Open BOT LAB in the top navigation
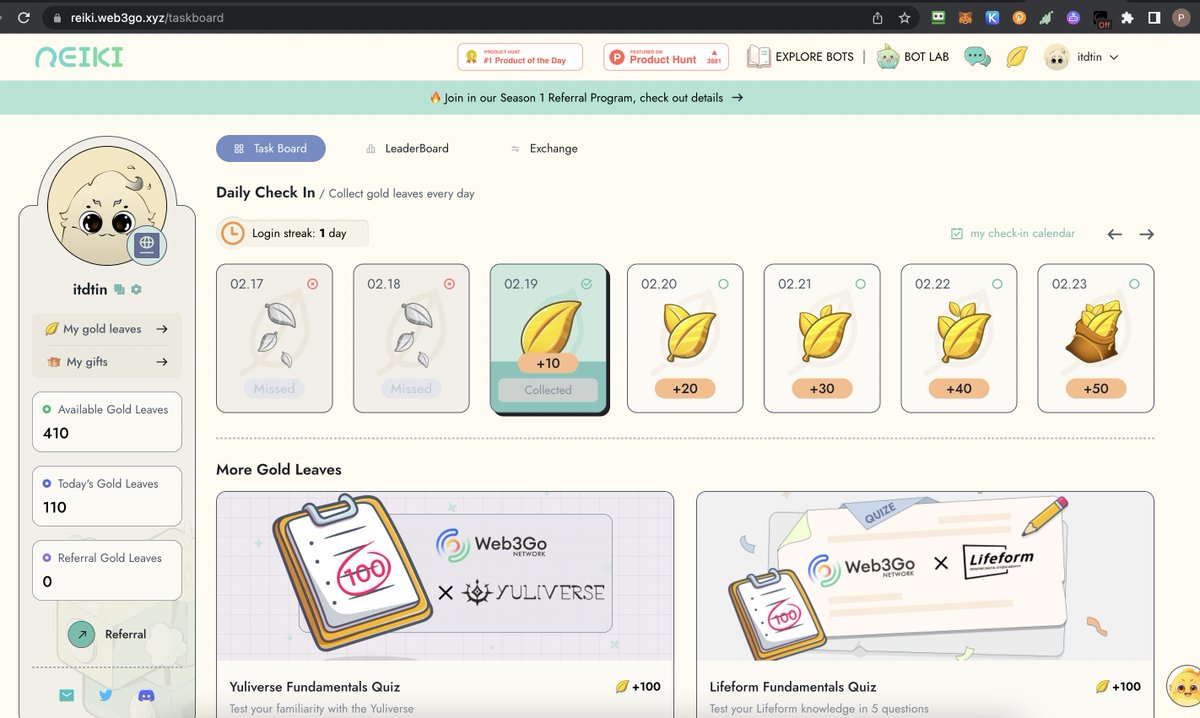 [912, 57]
